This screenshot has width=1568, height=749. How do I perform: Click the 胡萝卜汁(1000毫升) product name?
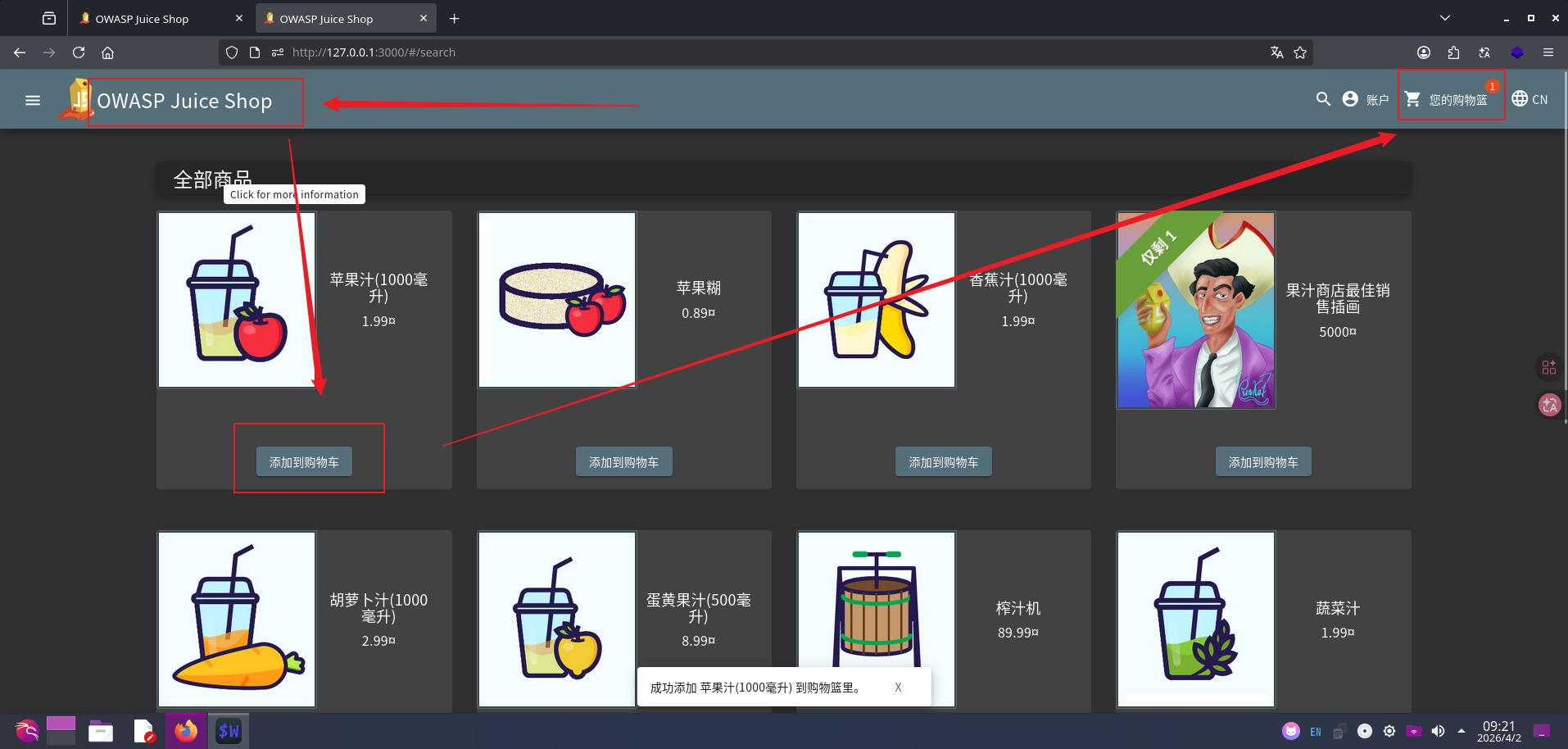click(378, 608)
